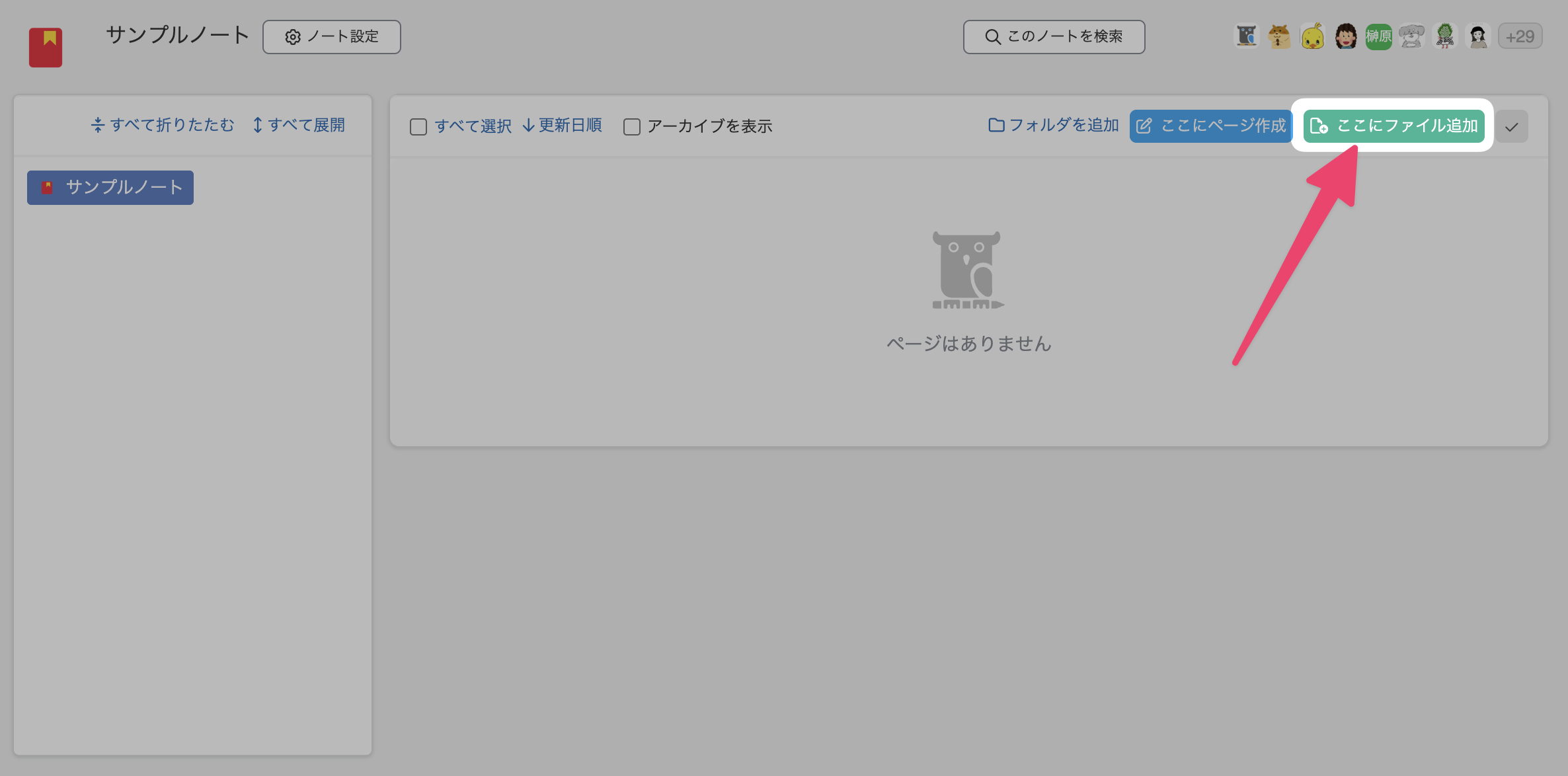The width and height of the screenshot is (1568, 776).
Task: Click the フォルダを追加 link
Action: pyautogui.click(x=1063, y=126)
